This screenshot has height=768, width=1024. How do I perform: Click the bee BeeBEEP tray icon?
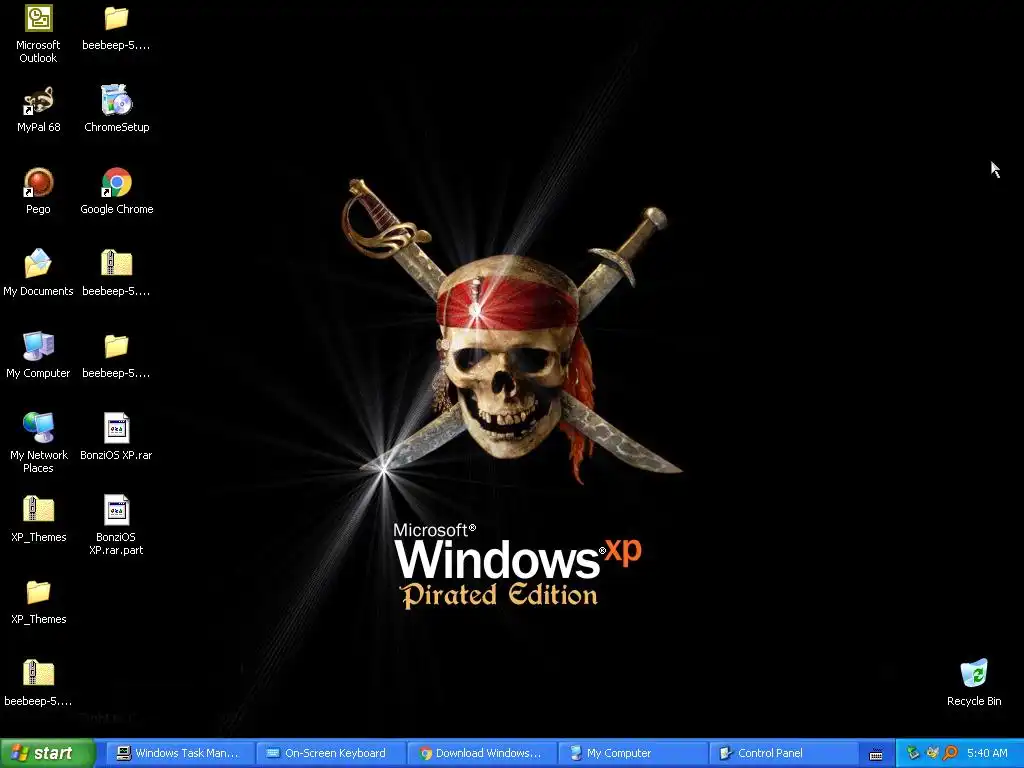pyautogui.click(x=933, y=753)
